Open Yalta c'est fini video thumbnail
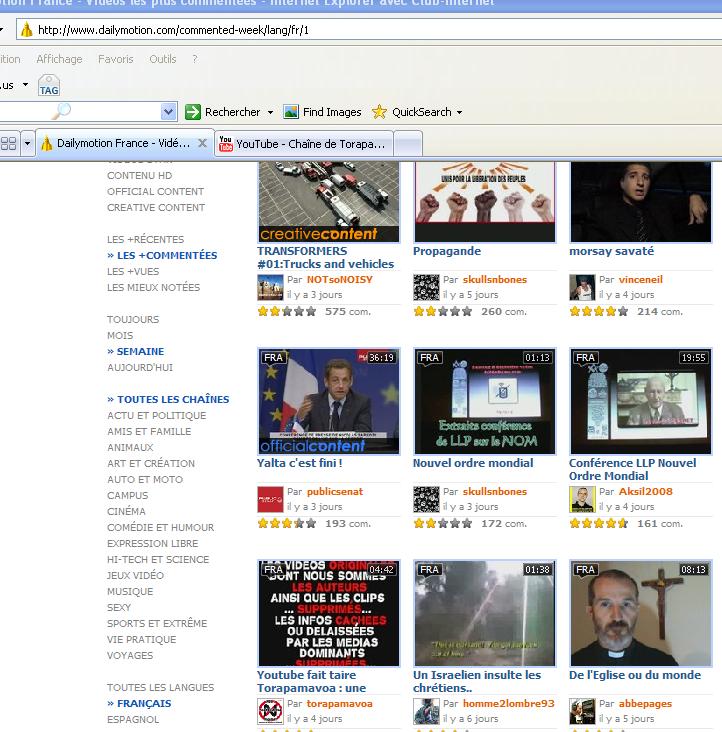Screen dimensions: 722x732 click(x=329, y=401)
